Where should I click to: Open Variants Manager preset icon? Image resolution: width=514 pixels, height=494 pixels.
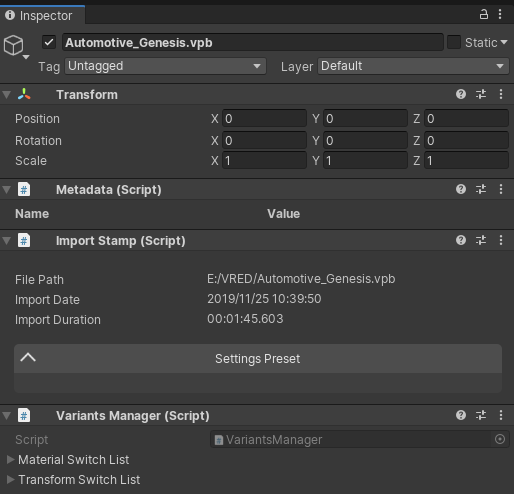pos(481,415)
